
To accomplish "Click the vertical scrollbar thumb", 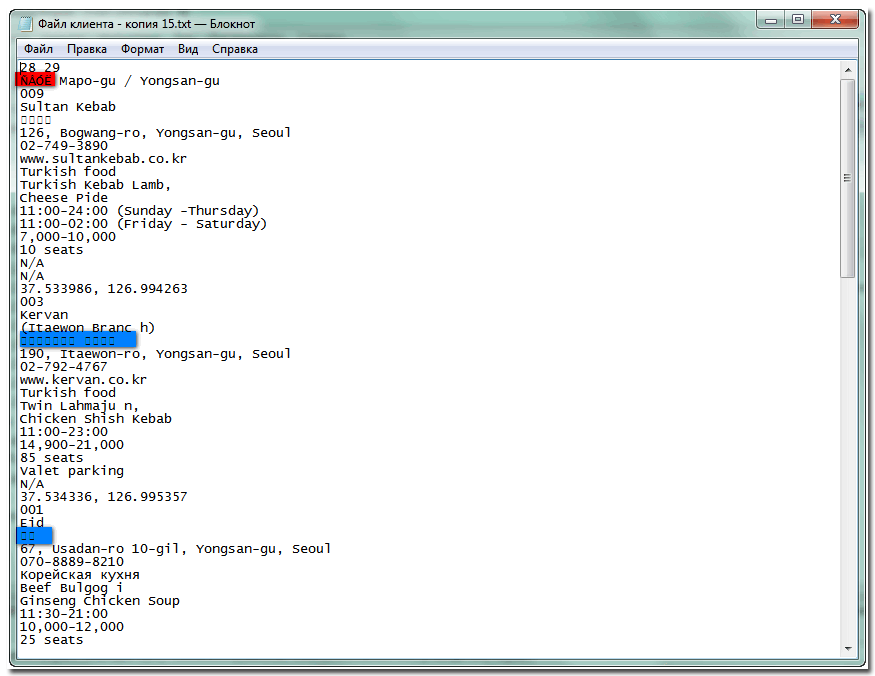I will coord(848,178).
